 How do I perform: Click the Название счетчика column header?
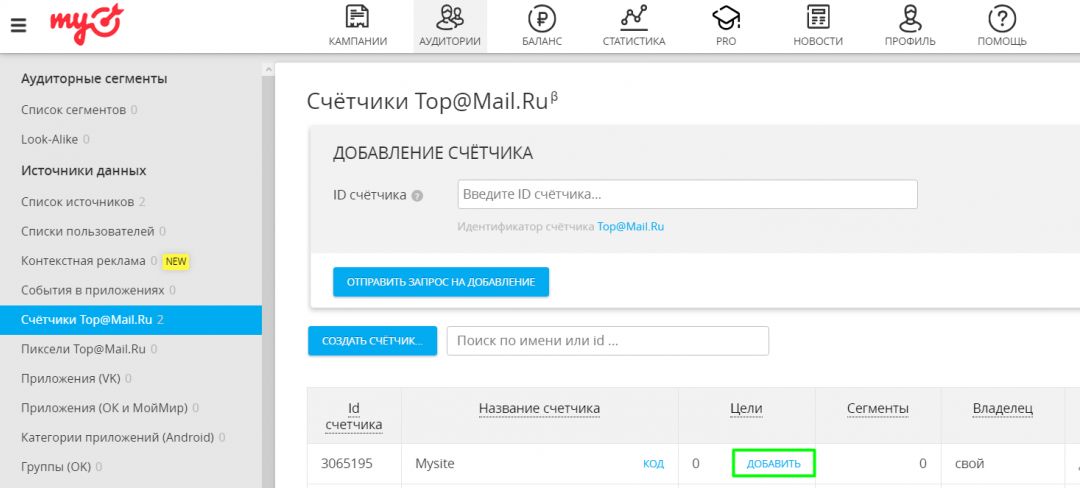(539, 409)
